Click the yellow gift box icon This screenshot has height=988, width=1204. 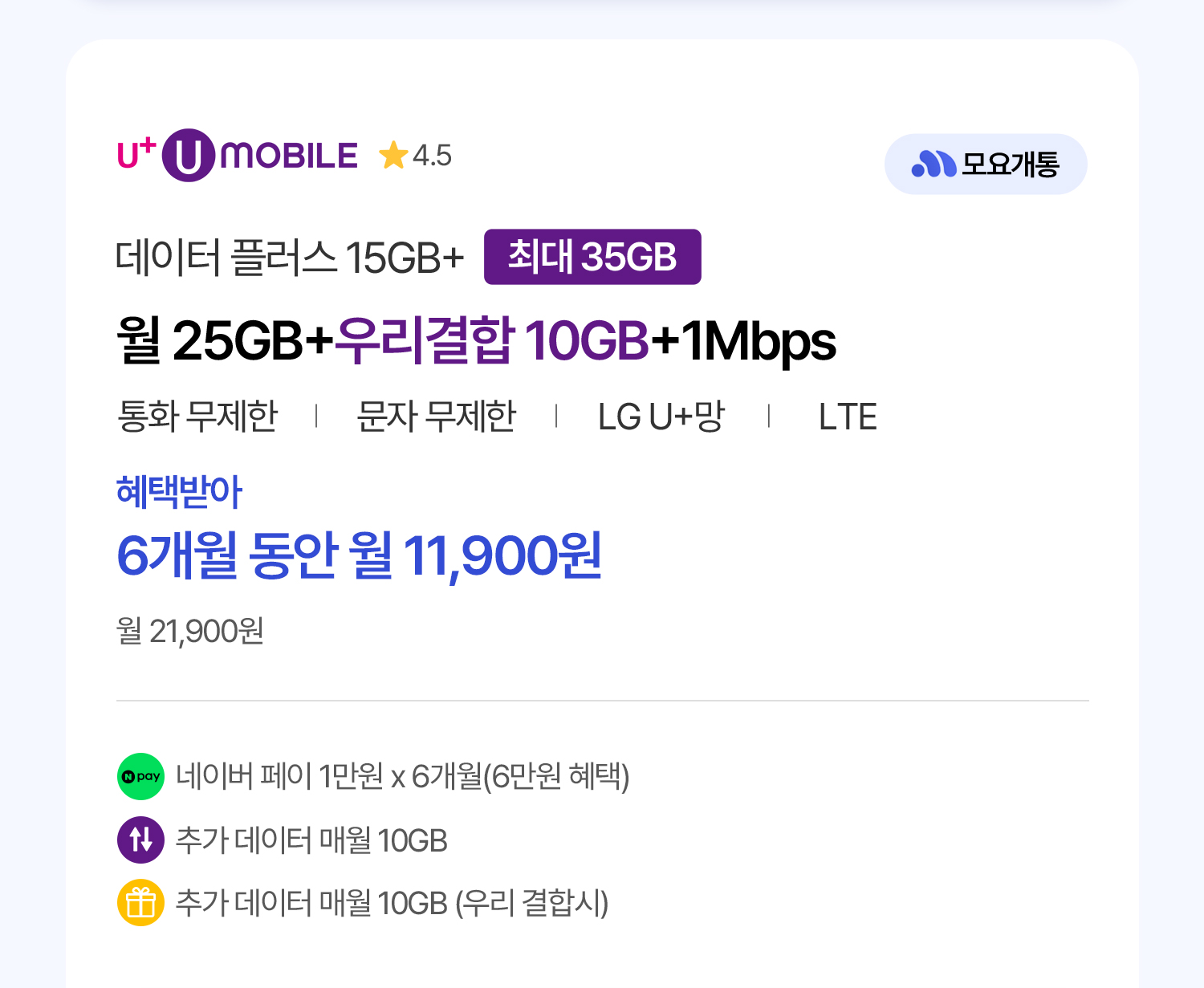(x=141, y=903)
